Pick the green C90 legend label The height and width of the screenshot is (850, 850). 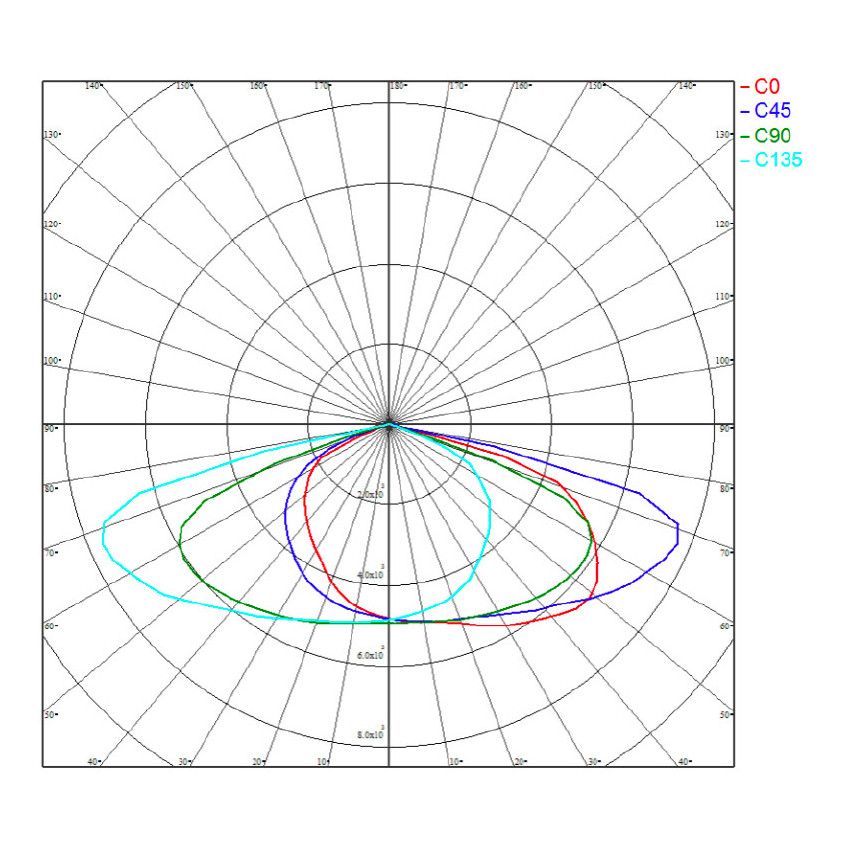(x=772, y=135)
